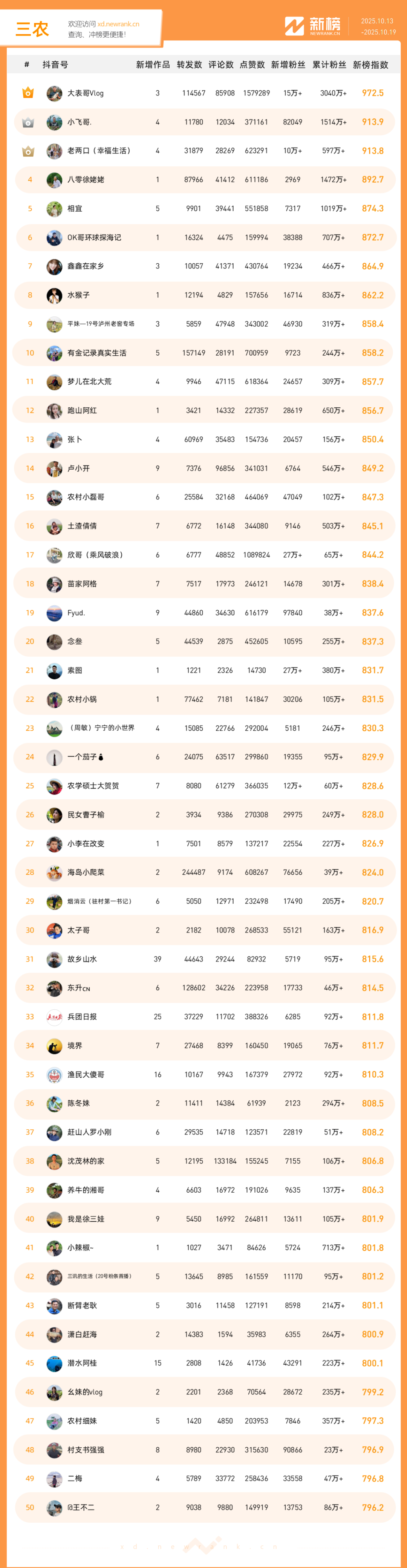Viewport: 407px width, 1568px height.
Task: Click the avatar next to 八零徐姥姥
Action: [x=54, y=180]
